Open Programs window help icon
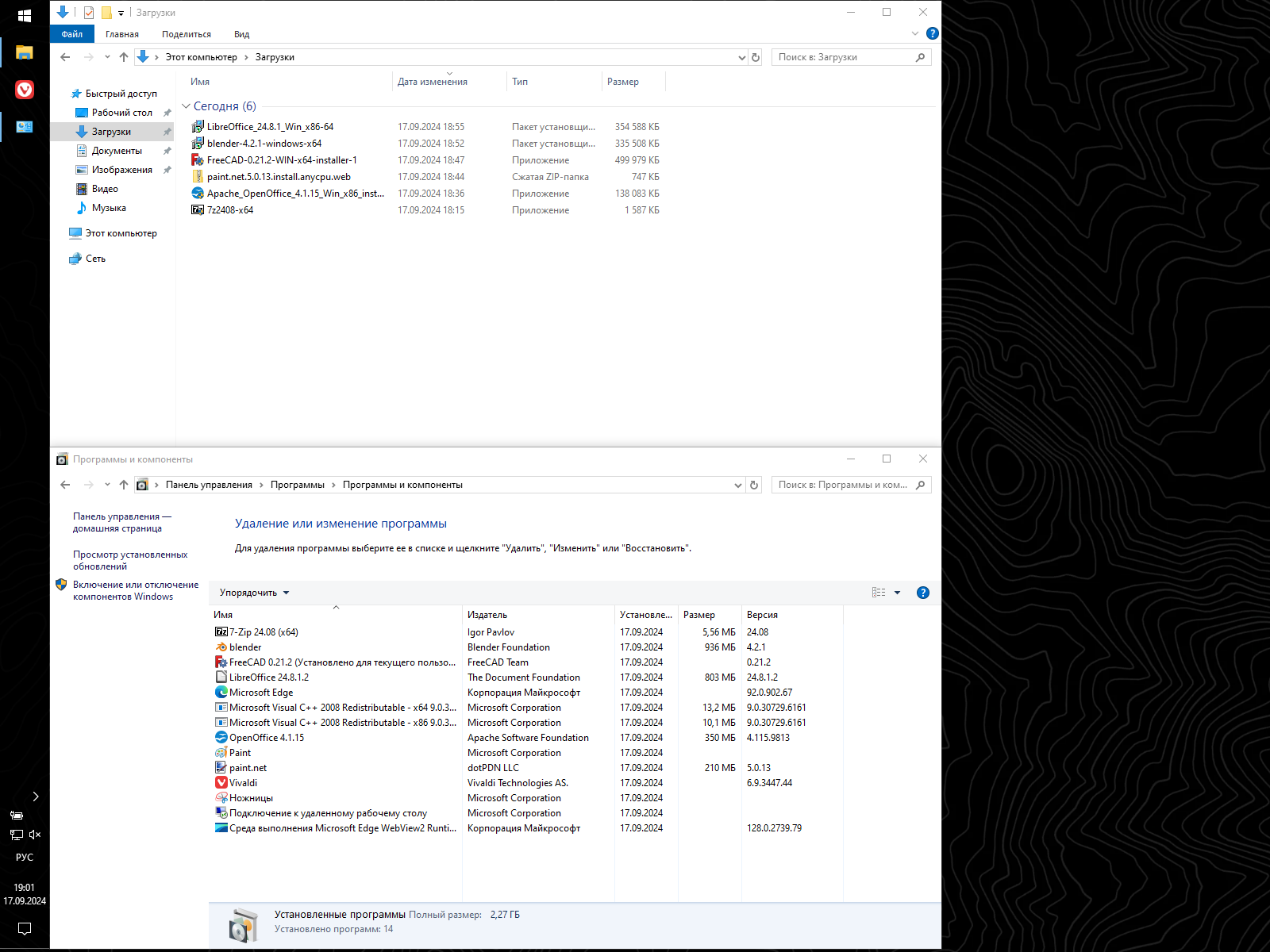 pos(923,593)
